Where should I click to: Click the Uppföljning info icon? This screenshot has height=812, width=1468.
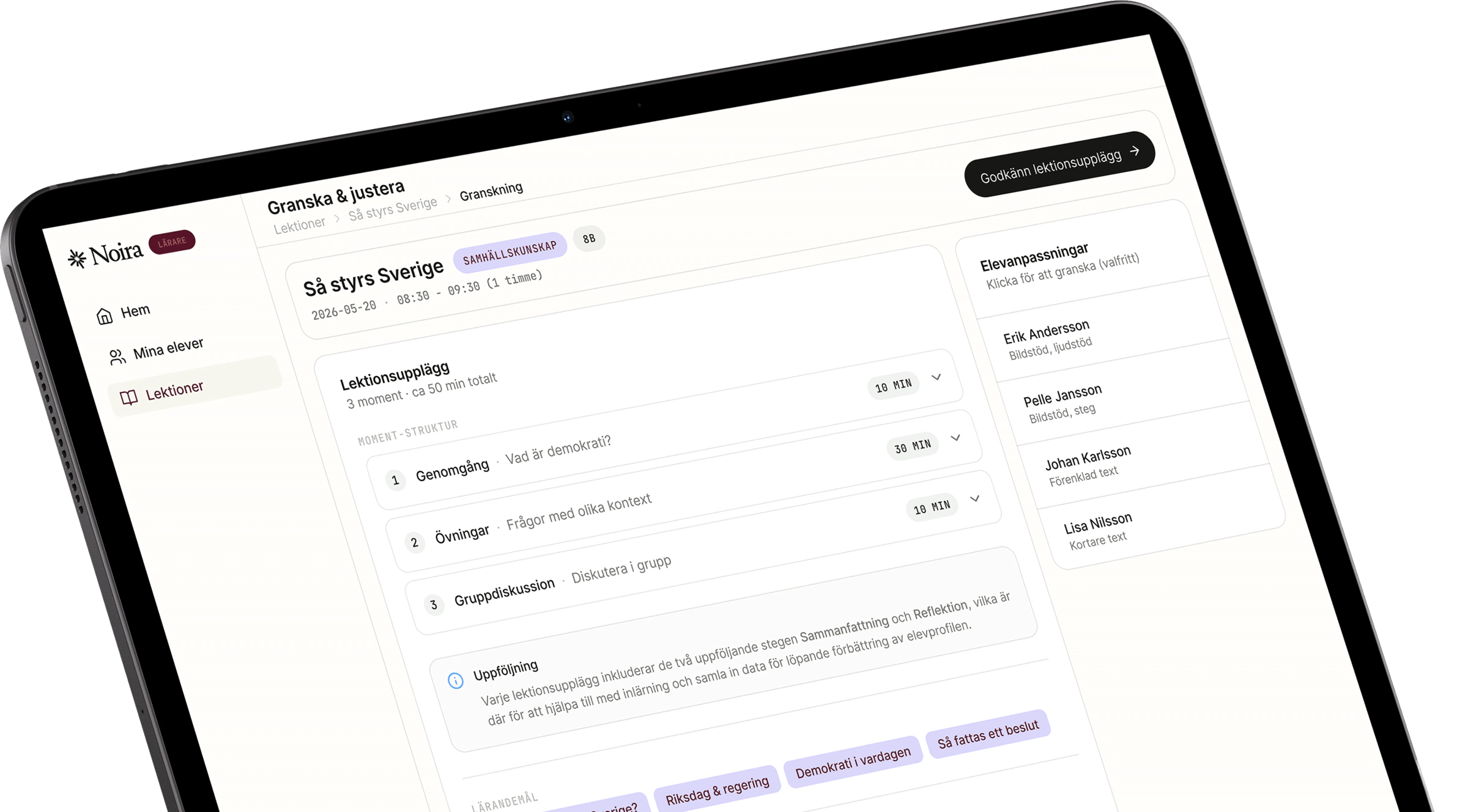tap(456, 680)
